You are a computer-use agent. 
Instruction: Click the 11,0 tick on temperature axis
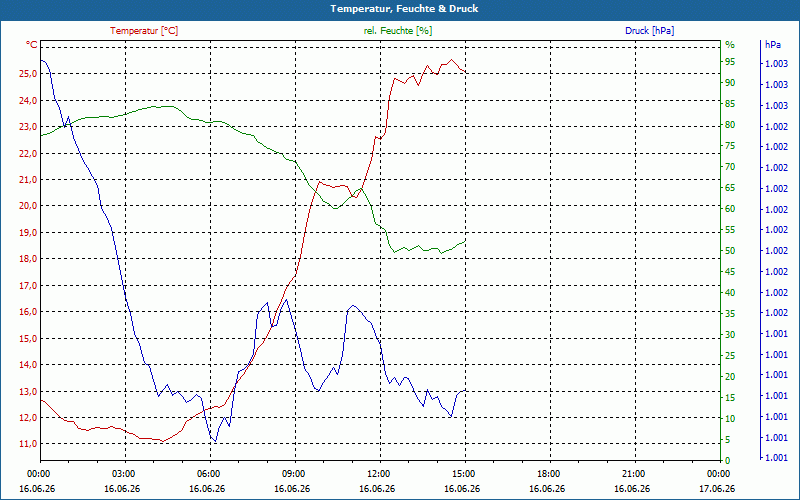click(x=28, y=444)
